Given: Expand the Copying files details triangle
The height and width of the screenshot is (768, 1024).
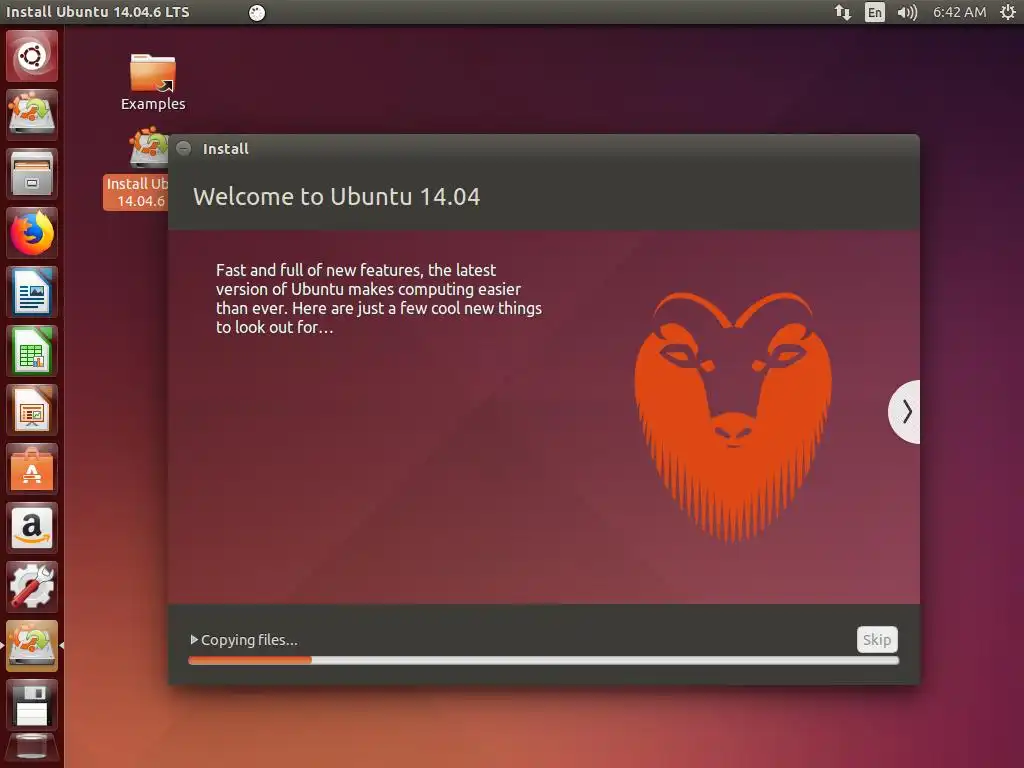Looking at the screenshot, I should pos(194,639).
